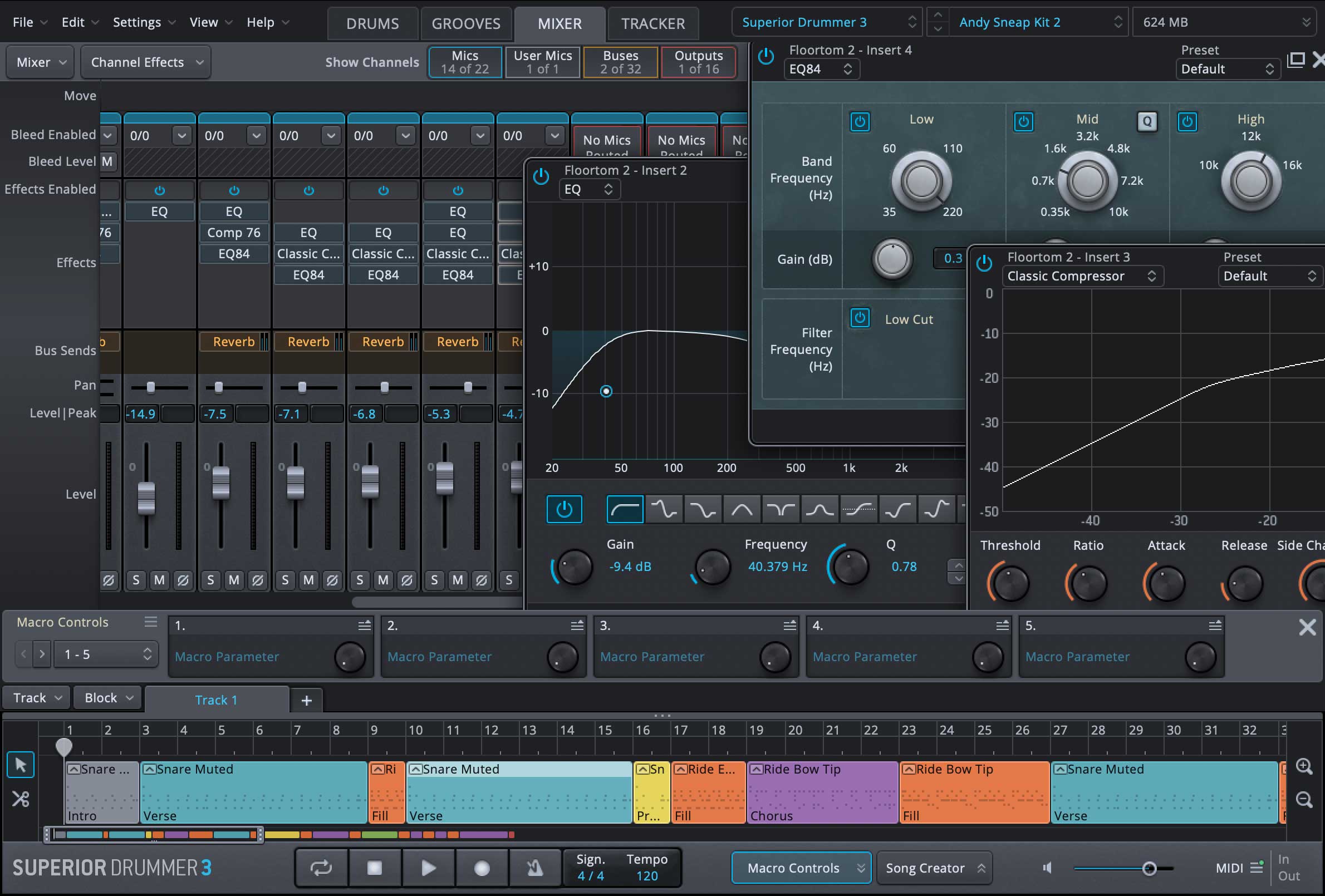Image resolution: width=1325 pixels, height=896 pixels.
Task: Add a new track with the plus button
Action: 306,700
